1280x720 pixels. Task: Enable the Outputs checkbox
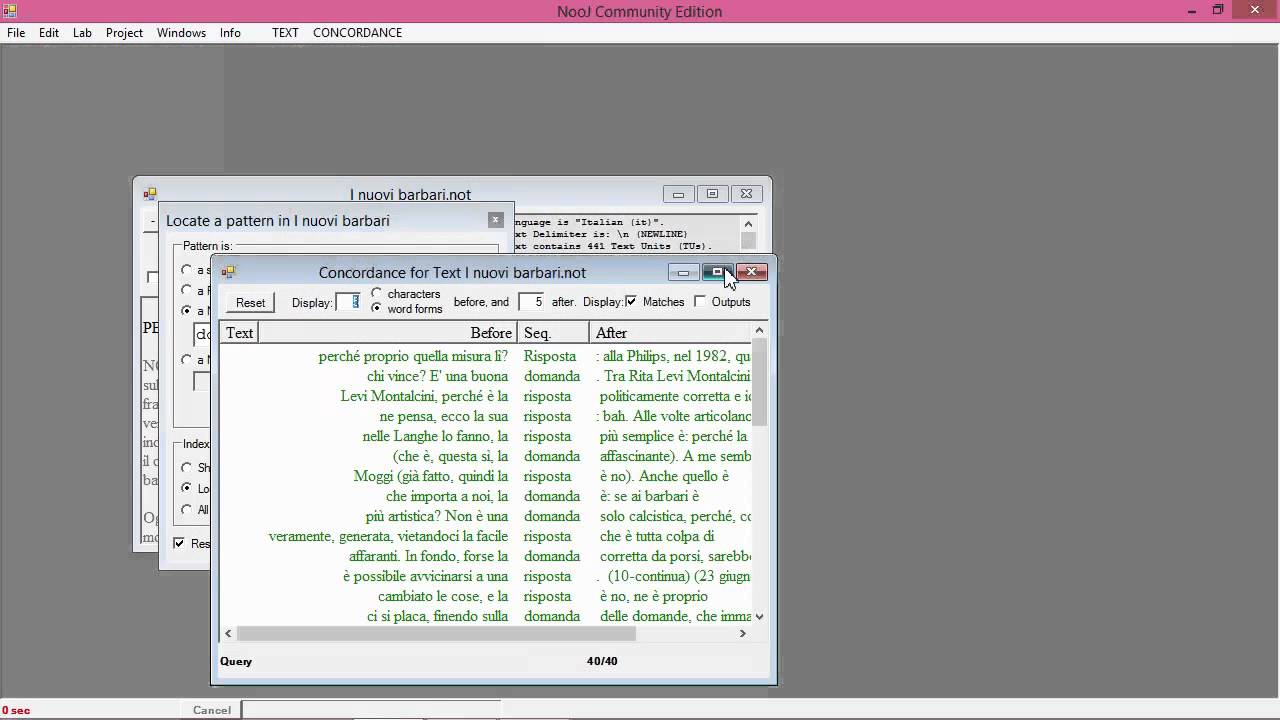point(700,301)
